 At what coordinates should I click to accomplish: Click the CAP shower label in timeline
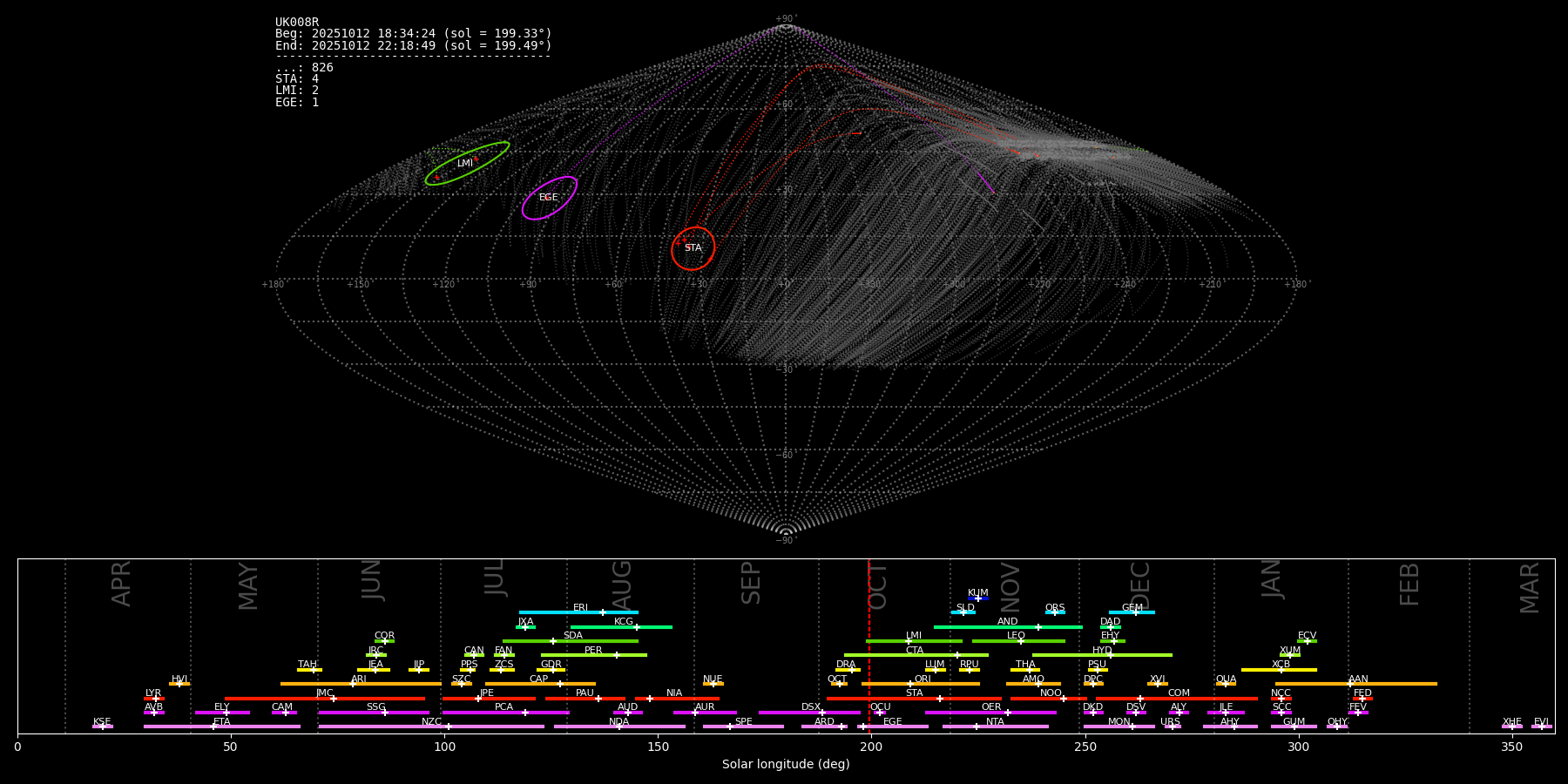pyautogui.click(x=539, y=679)
